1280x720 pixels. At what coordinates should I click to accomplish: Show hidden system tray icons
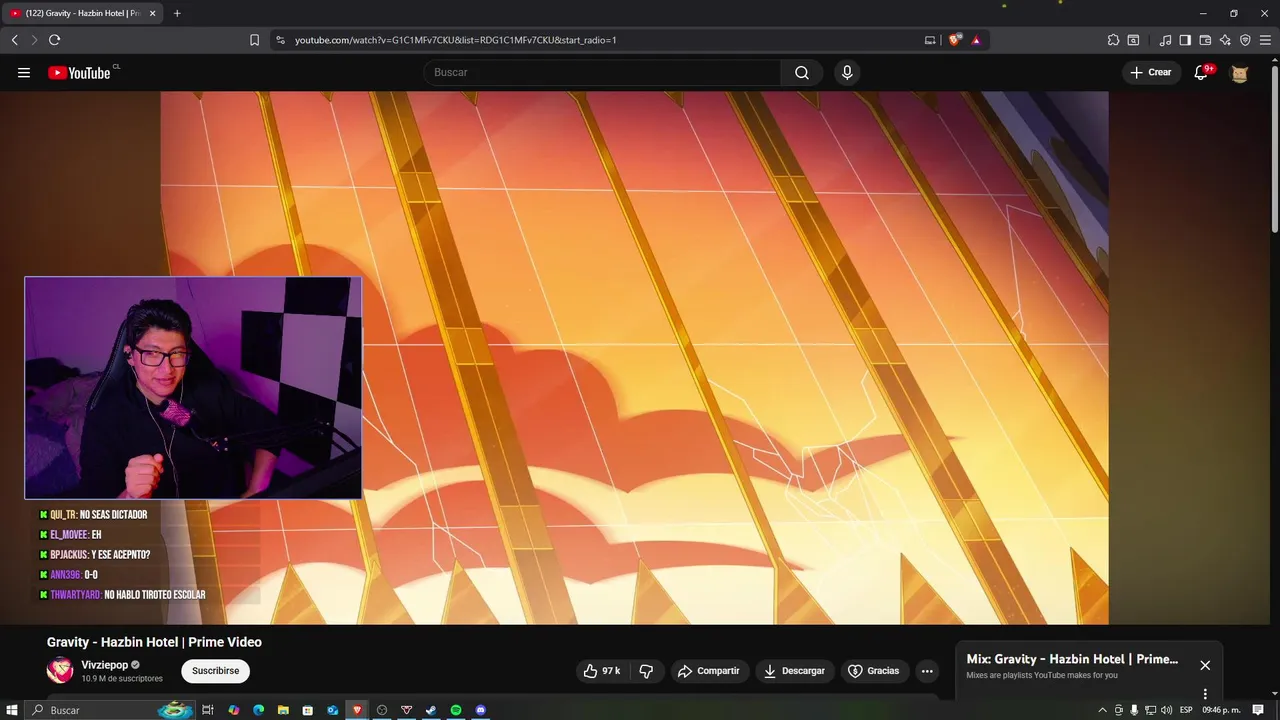tap(1103, 710)
